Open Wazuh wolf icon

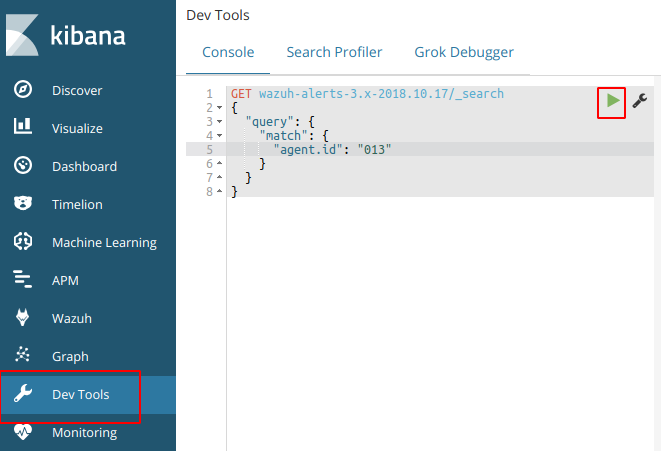pos(23,318)
